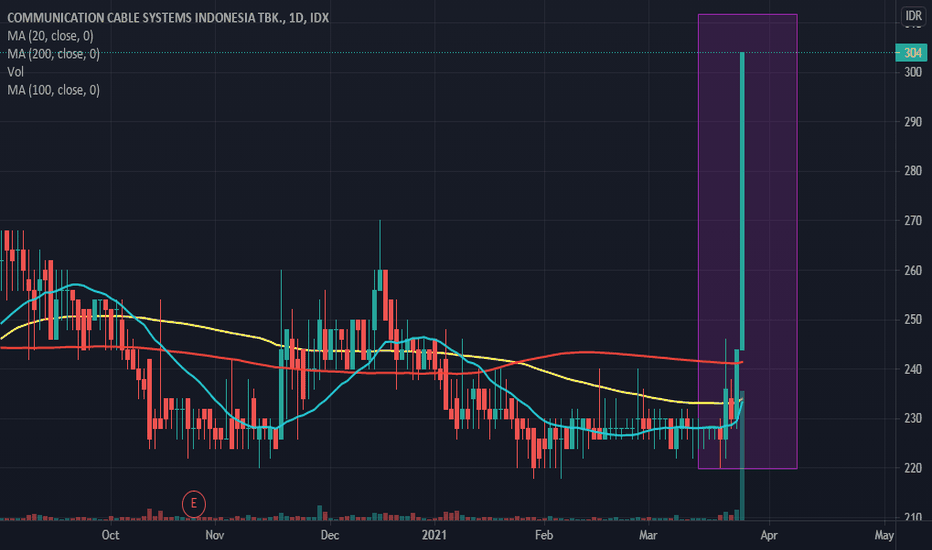This screenshot has width=932, height=550.
Task: Click the Communication Cable Systems Indonesia title
Action: point(168,18)
